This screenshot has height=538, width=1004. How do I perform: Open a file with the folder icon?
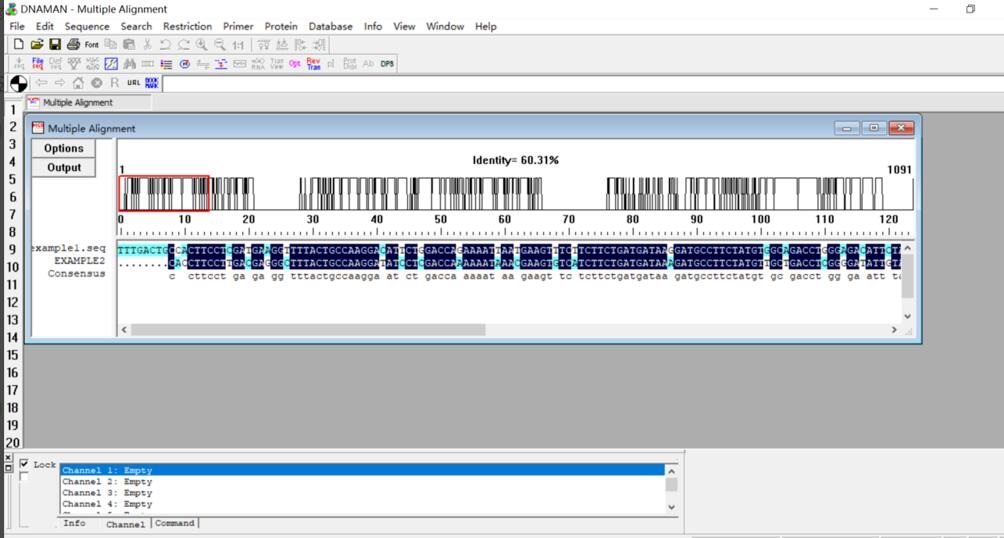(37, 45)
